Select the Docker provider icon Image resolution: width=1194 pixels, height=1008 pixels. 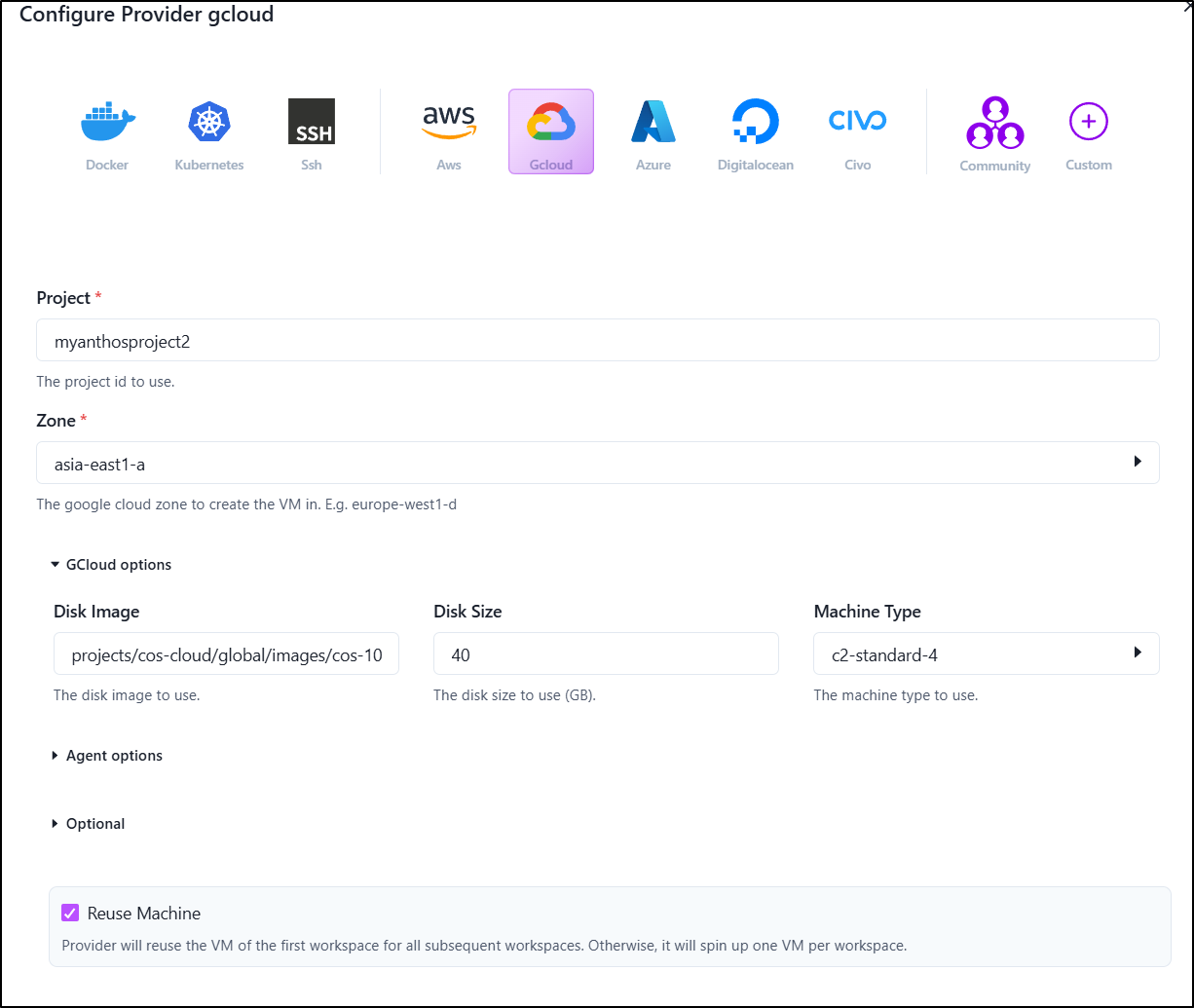click(x=107, y=131)
